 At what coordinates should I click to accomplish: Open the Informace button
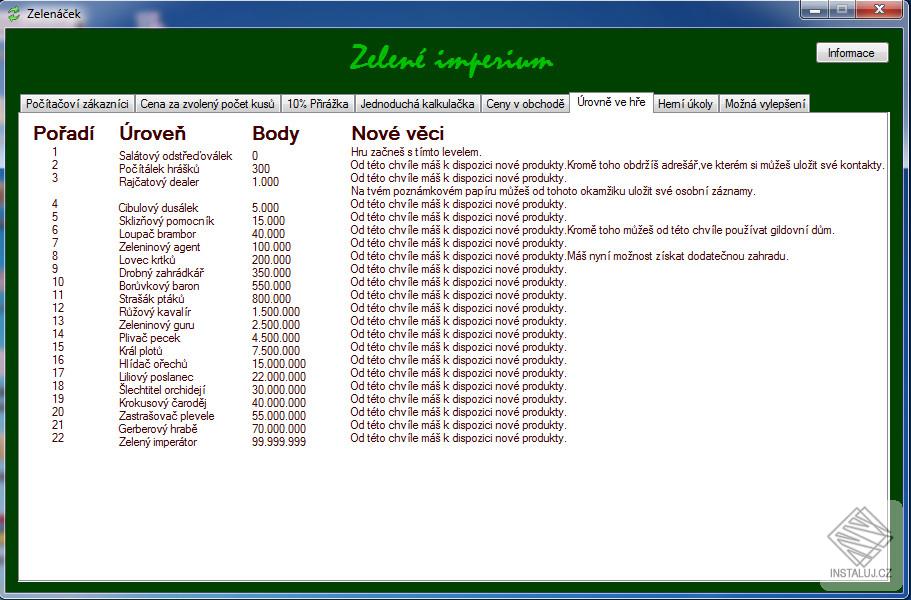[852, 53]
